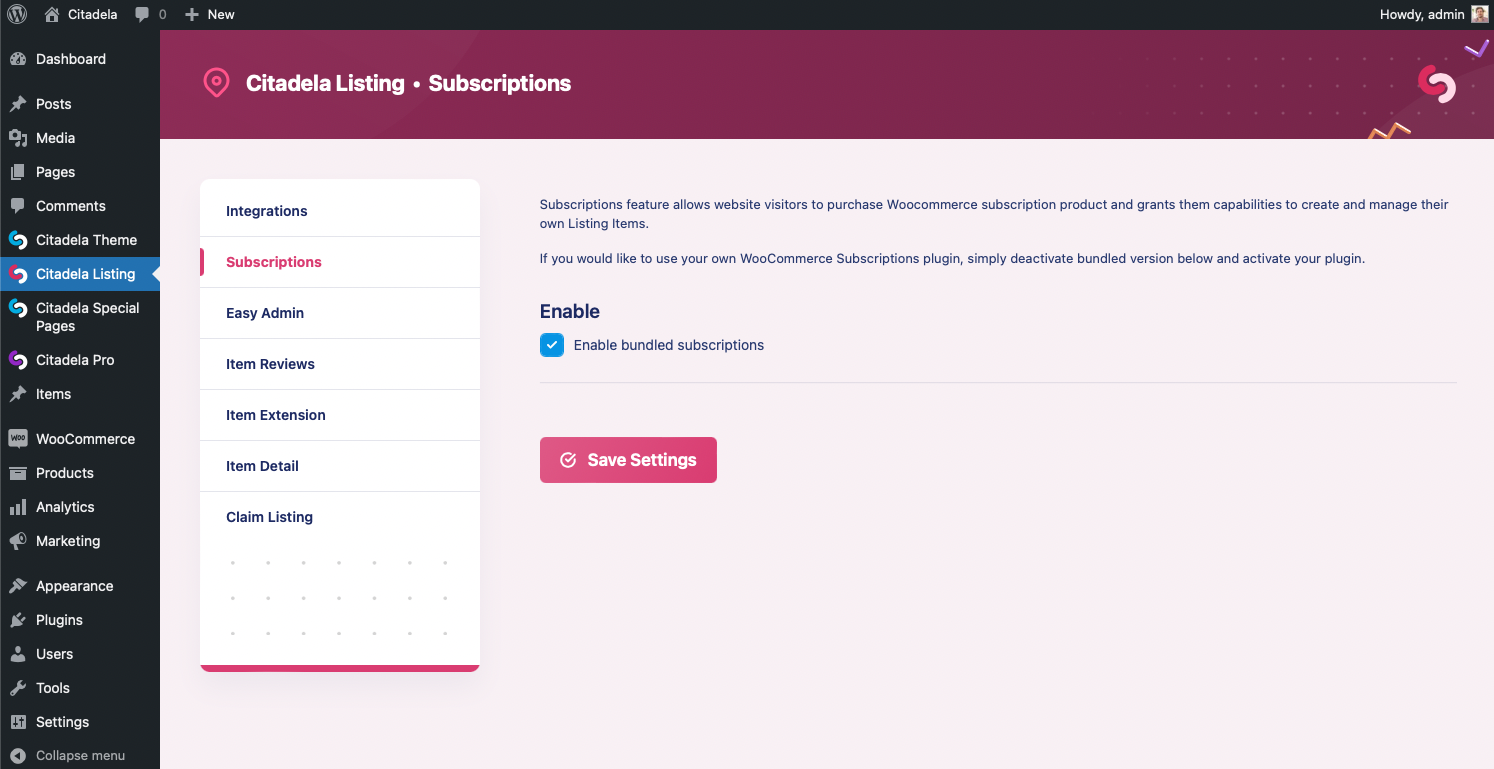
Task: Click the Plugins plug icon
Action: tap(17, 620)
